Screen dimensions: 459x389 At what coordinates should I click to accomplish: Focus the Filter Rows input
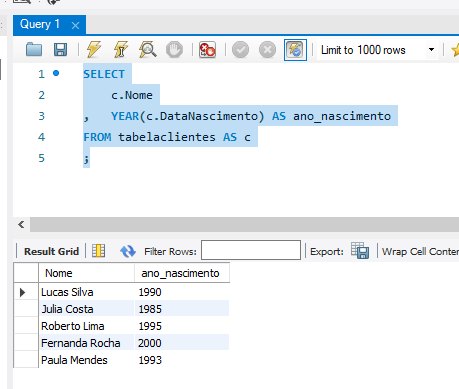point(251,250)
